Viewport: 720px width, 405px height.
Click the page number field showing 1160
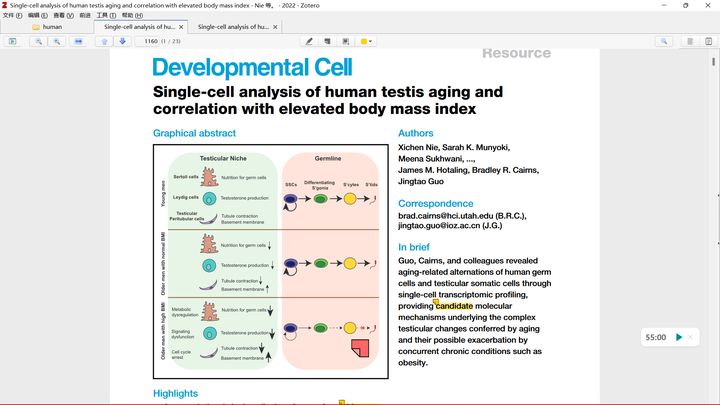151,41
